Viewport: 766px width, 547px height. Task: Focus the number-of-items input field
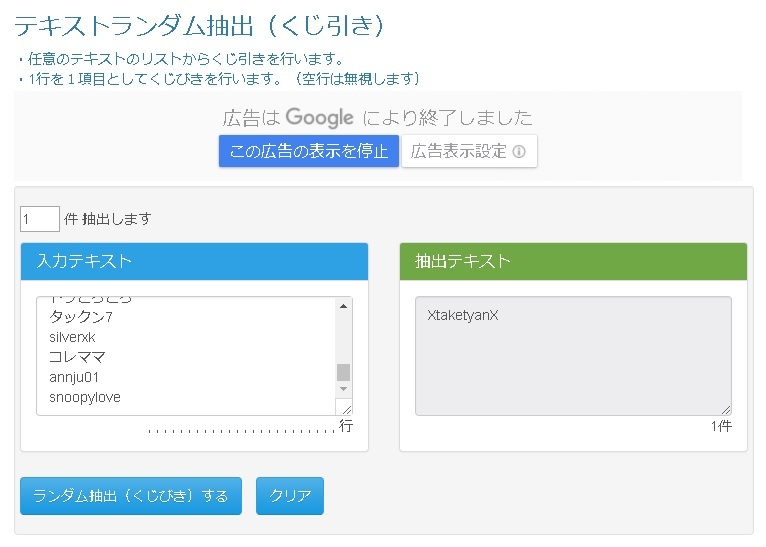tap(40, 218)
